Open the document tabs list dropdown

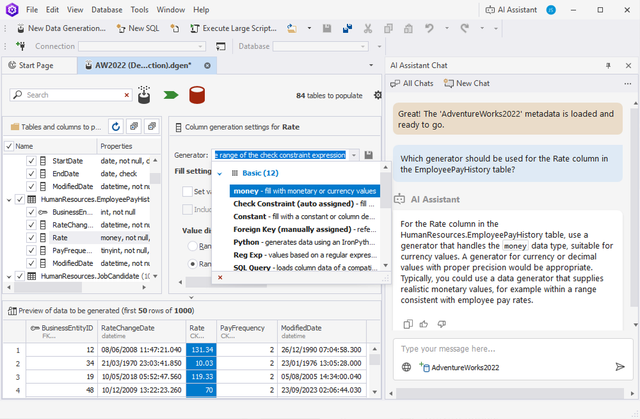pos(371,65)
